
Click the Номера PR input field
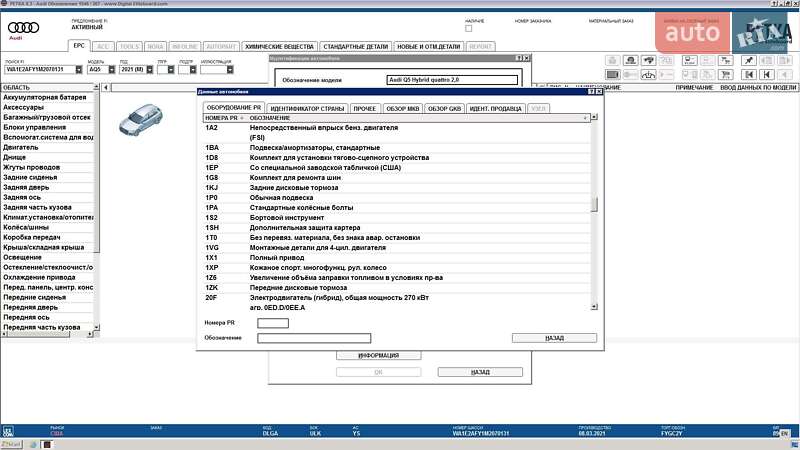pyautogui.click(x=273, y=323)
